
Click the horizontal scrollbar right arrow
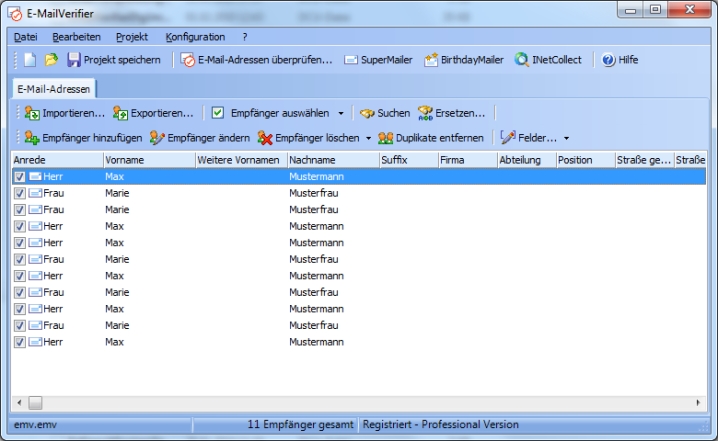click(x=700, y=402)
